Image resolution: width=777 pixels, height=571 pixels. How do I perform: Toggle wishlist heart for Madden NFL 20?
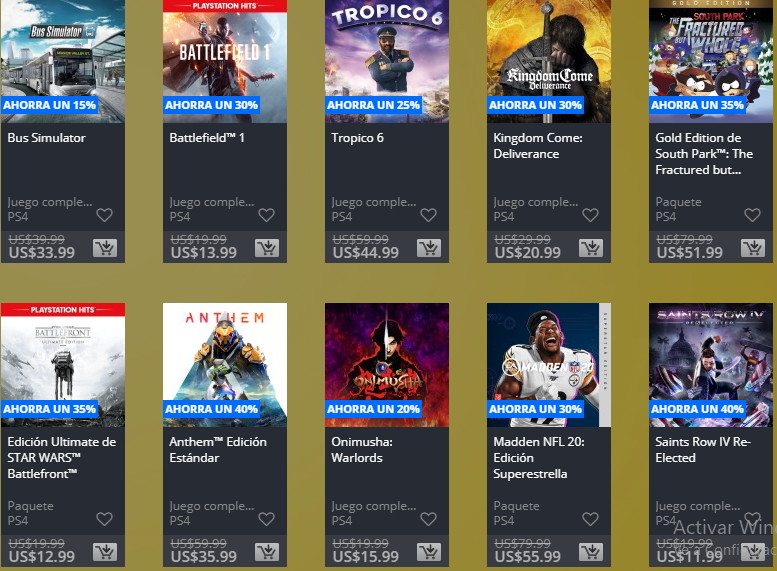[591, 519]
